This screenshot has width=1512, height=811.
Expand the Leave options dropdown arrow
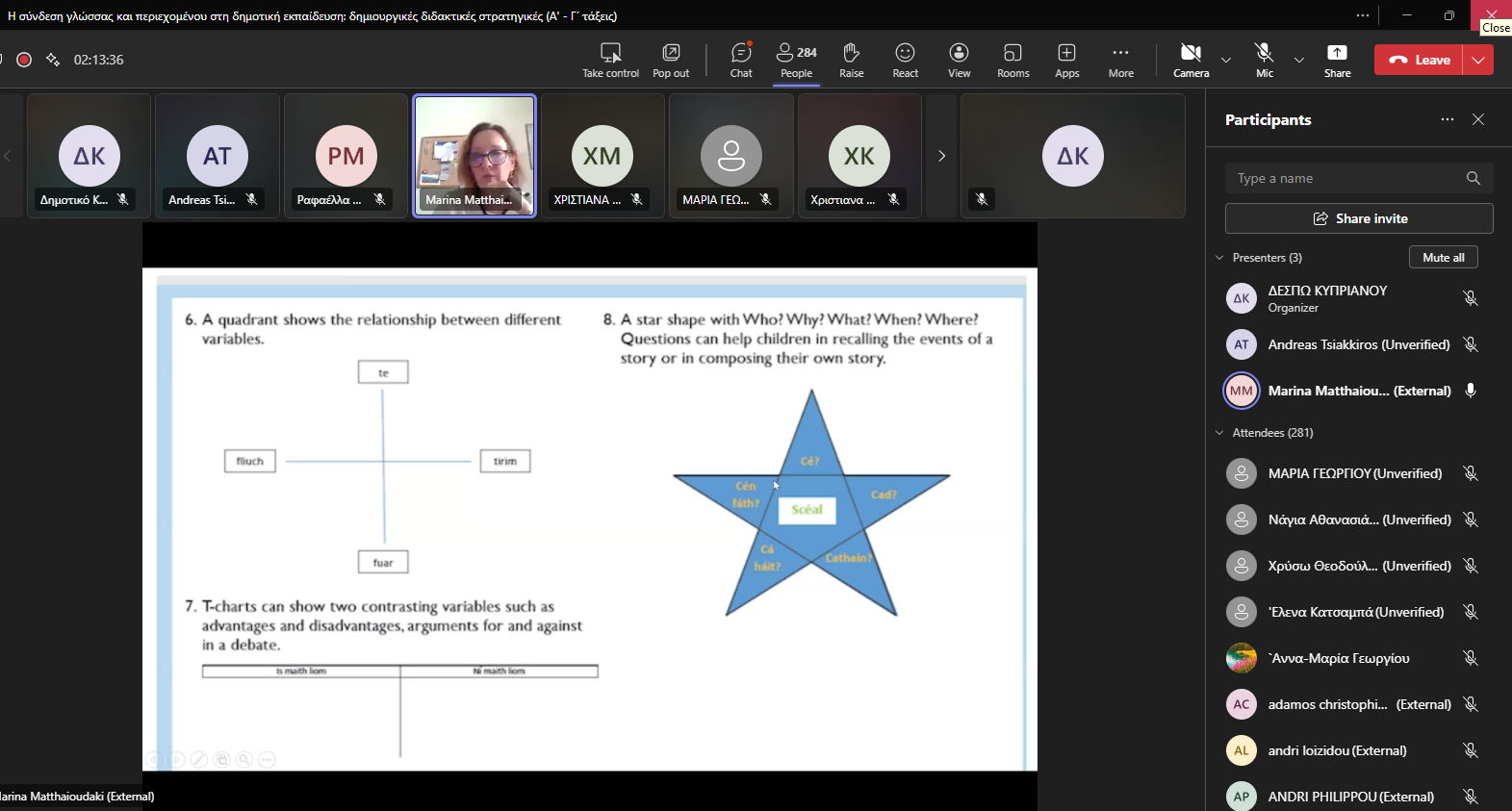click(1478, 60)
